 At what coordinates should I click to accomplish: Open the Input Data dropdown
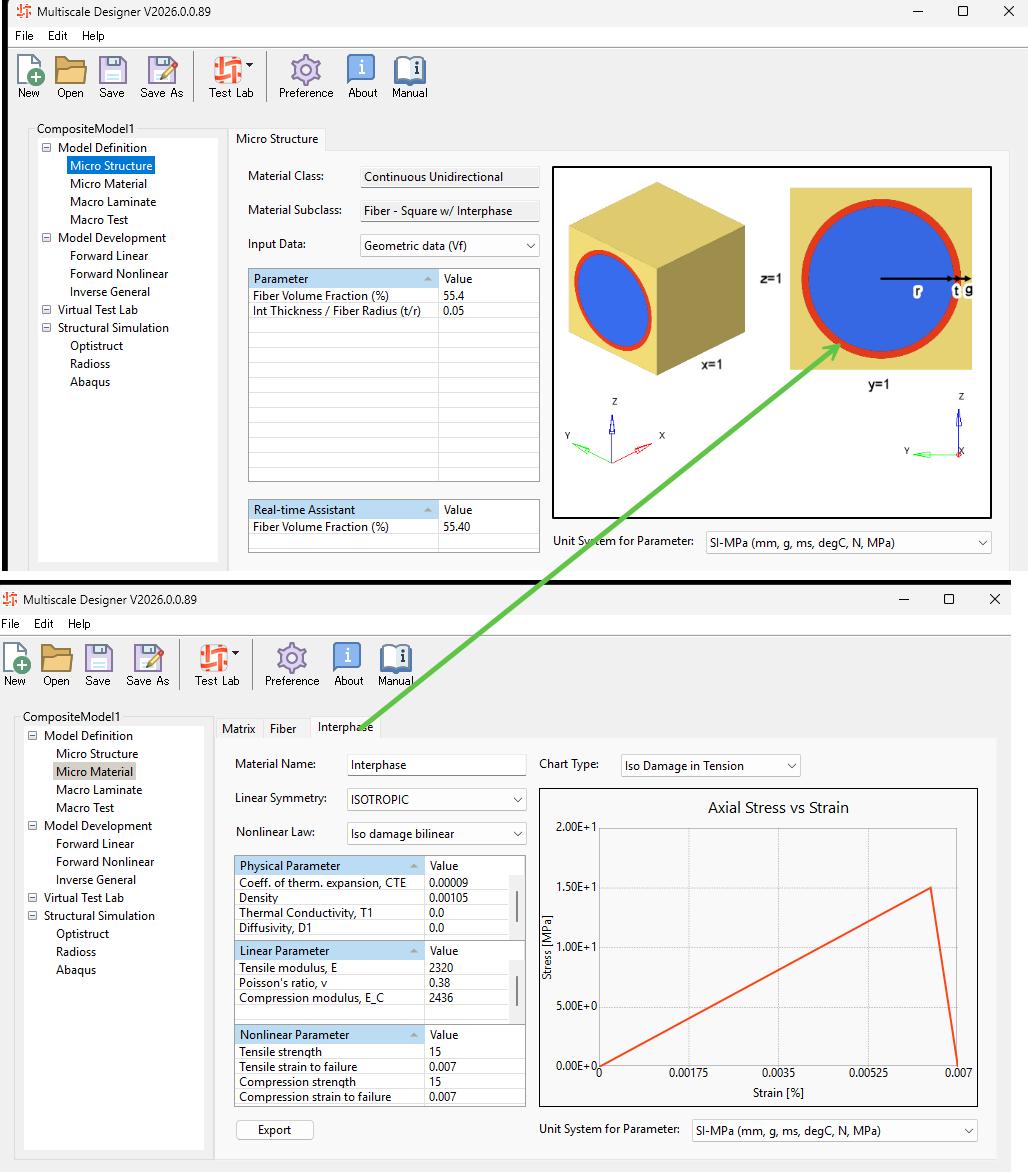pyautogui.click(x=449, y=246)
